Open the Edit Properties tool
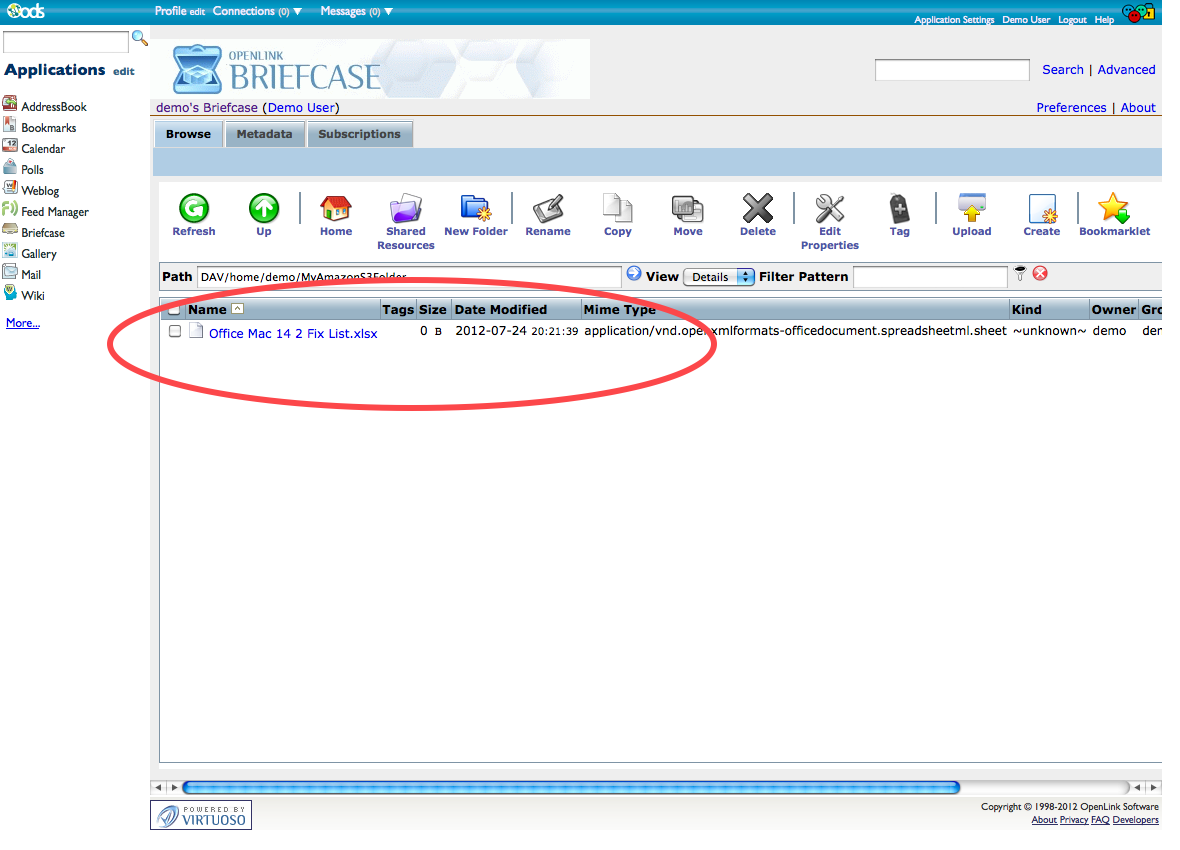The height and width of the screenshot is (850, 1180). click(829, 209)
